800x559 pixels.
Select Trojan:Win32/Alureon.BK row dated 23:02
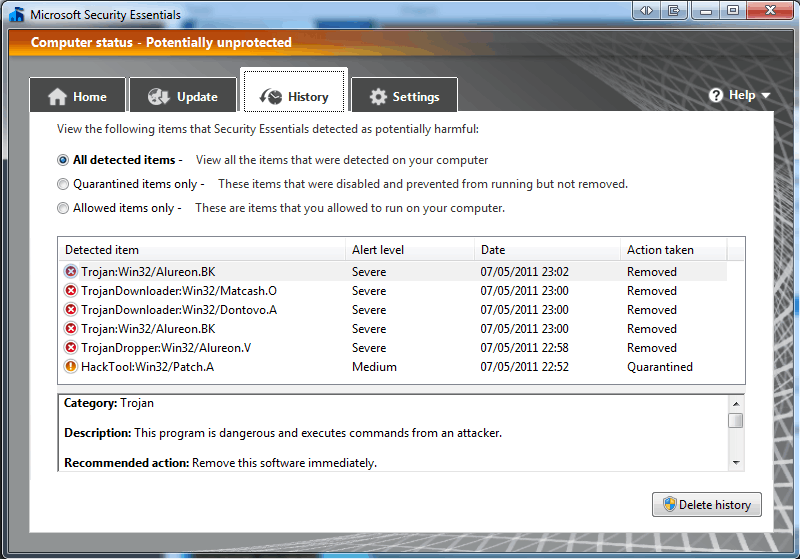[x=393, y=272]
